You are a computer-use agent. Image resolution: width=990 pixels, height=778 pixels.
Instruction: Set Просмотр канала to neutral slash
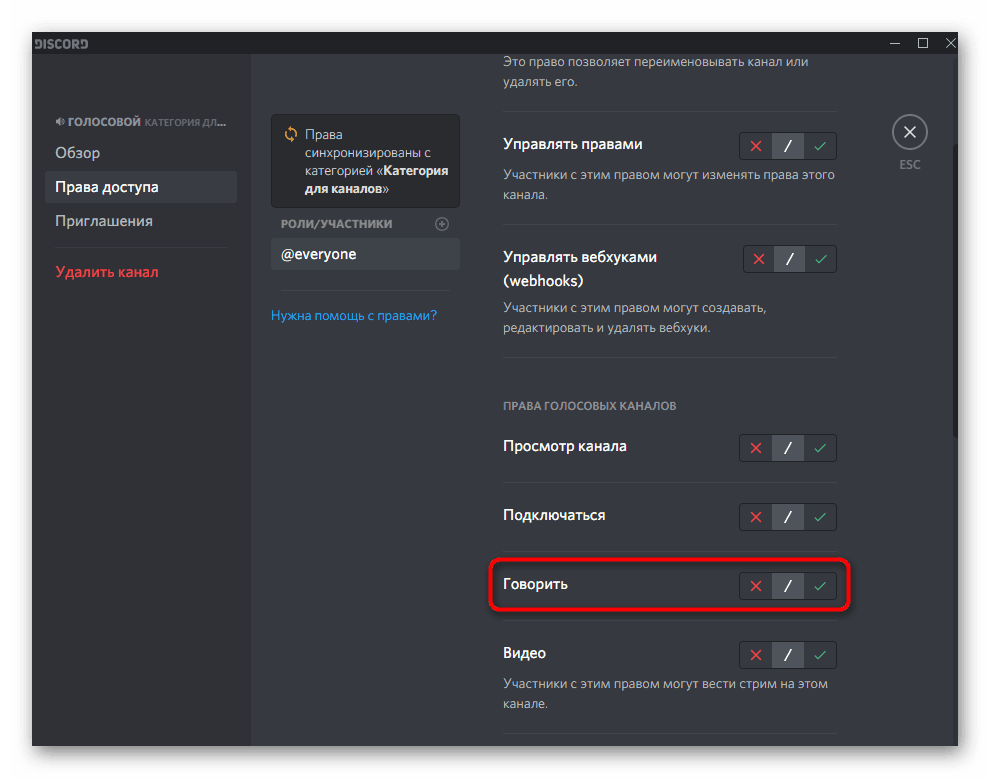[x=787, y=448]
